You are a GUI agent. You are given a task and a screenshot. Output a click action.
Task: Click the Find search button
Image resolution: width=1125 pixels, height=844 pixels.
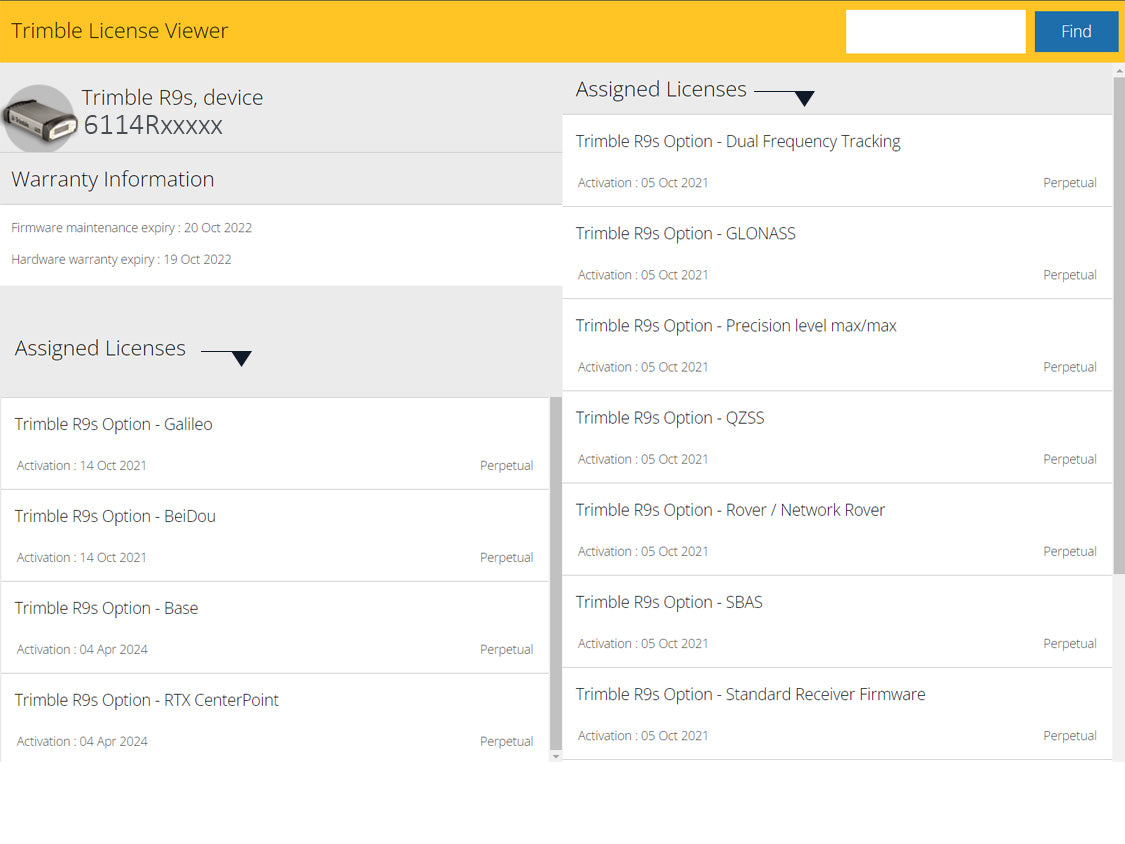click(x=1076, y=31)
